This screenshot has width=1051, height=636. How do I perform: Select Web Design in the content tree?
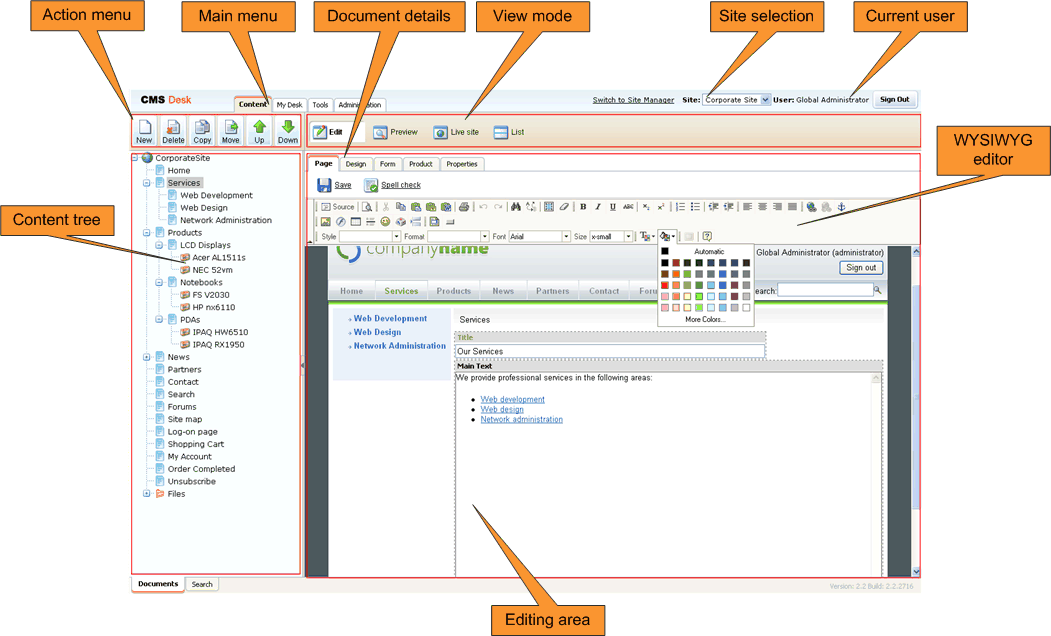[x=204, y=208]
